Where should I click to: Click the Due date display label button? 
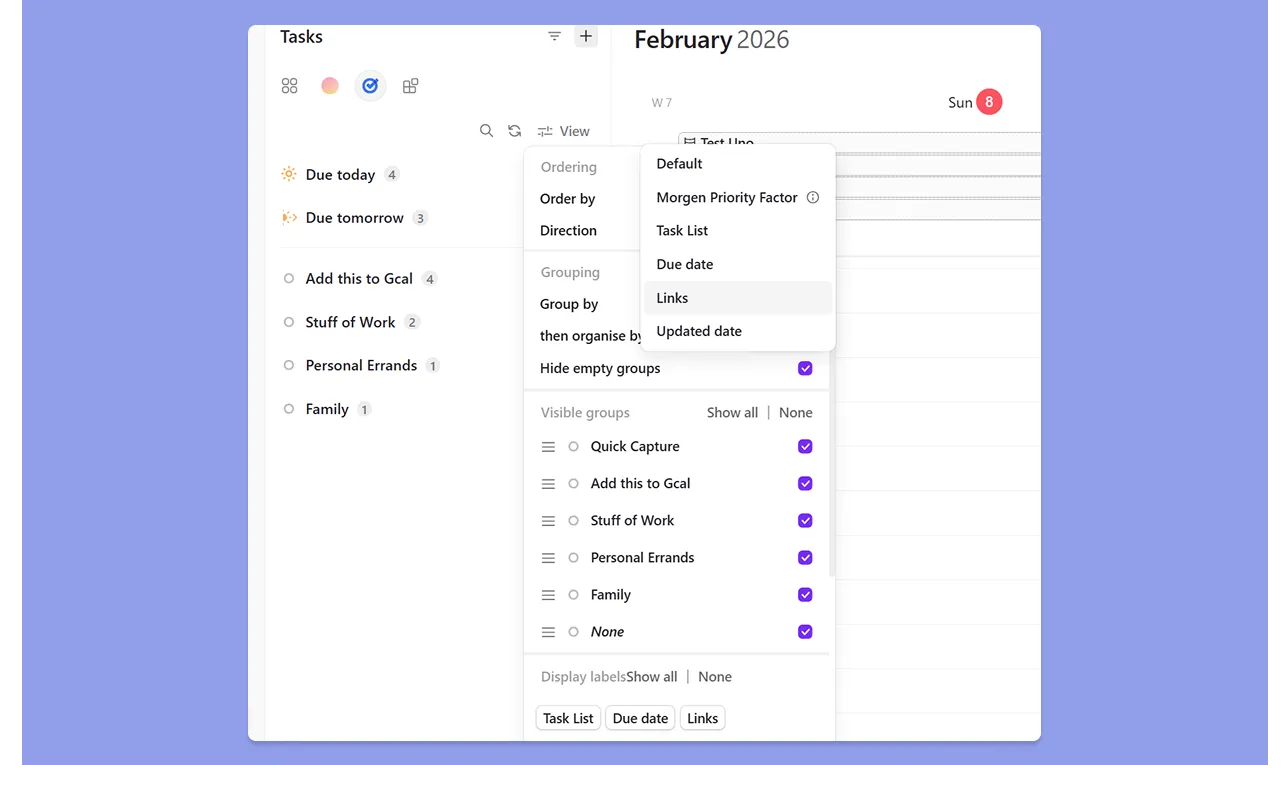point(639,717)
